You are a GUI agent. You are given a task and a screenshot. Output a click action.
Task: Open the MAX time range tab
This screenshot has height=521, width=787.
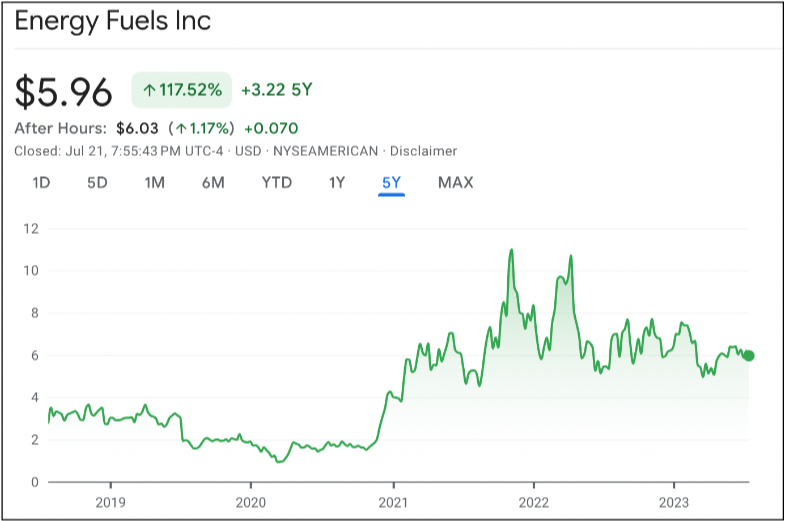click(456, 183)
